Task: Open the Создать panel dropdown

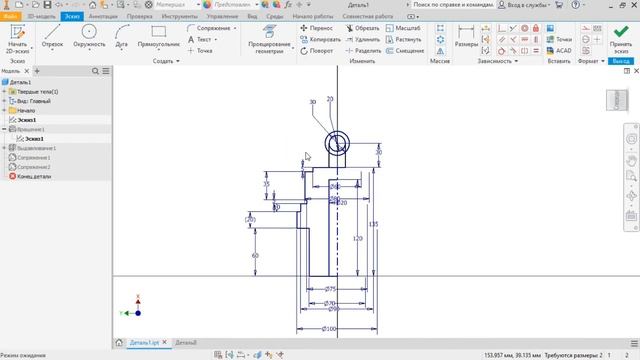Action: point(166,61)
